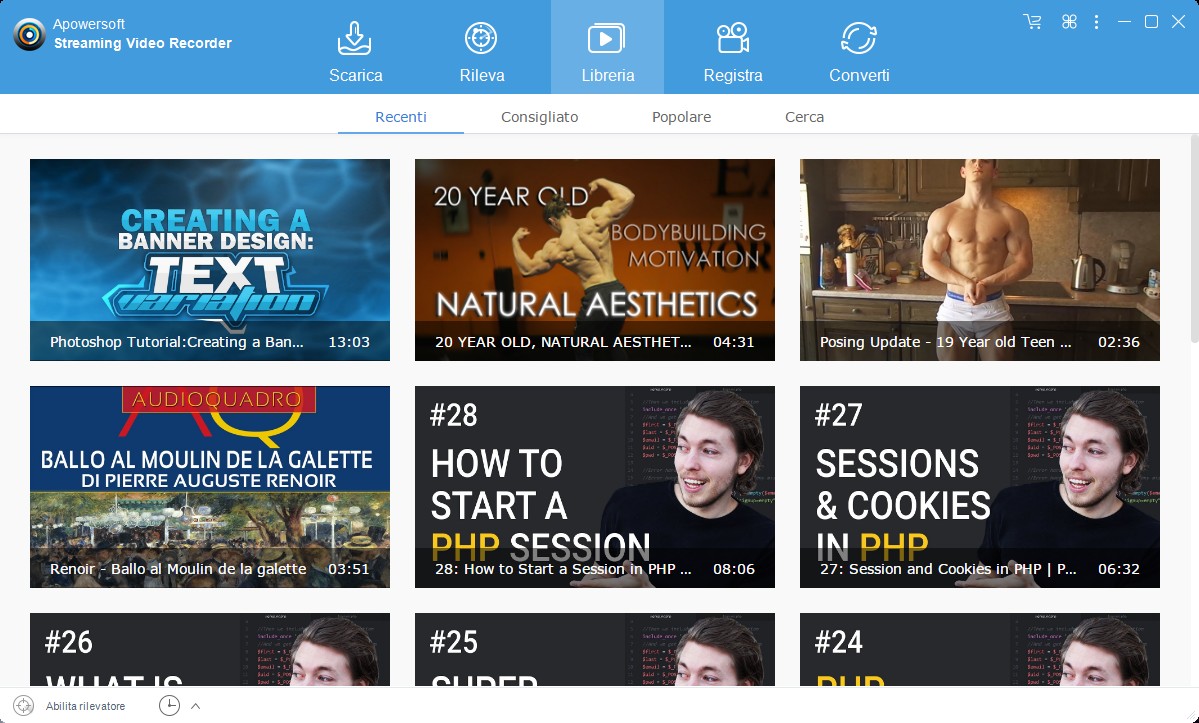Open the Photoshop Tutorial banner video
Viewport: 1199px width, 723px height.
(x=210, y=260)
